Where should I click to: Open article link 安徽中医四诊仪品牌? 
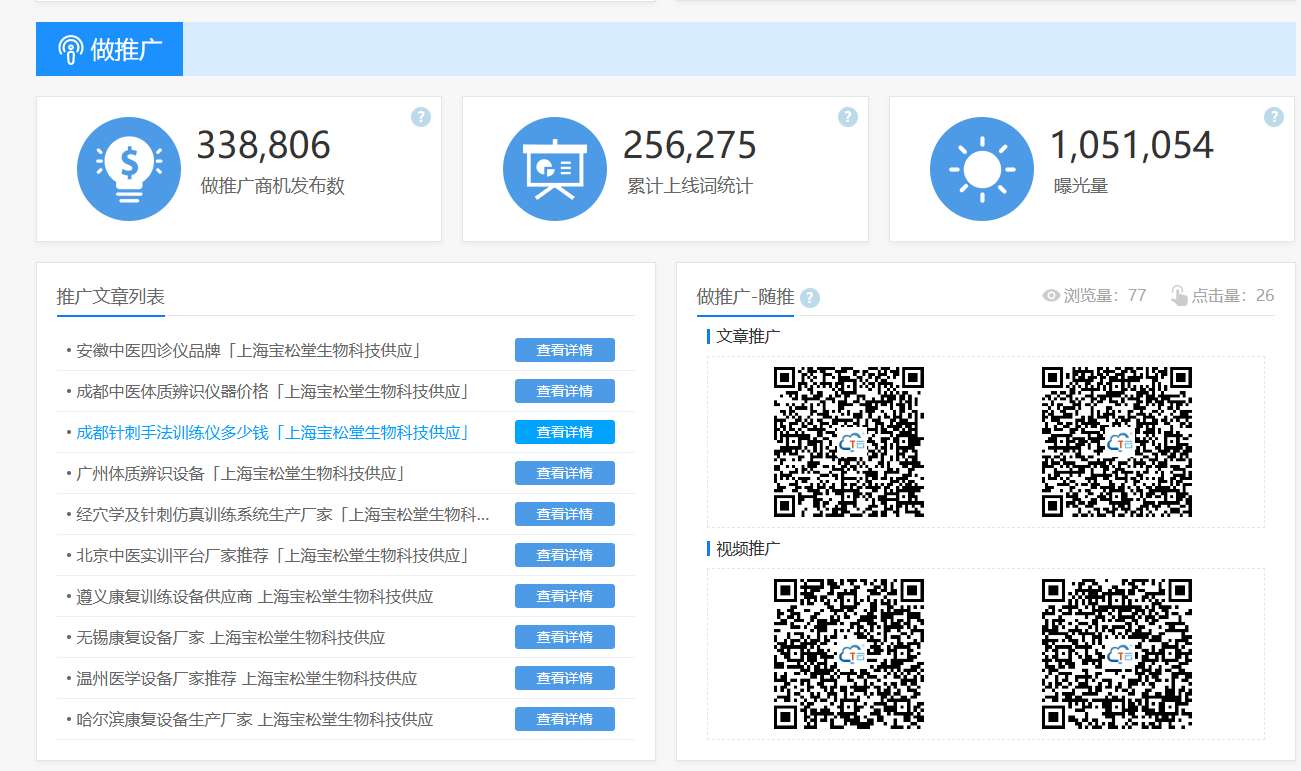click(x=248, y=350)
